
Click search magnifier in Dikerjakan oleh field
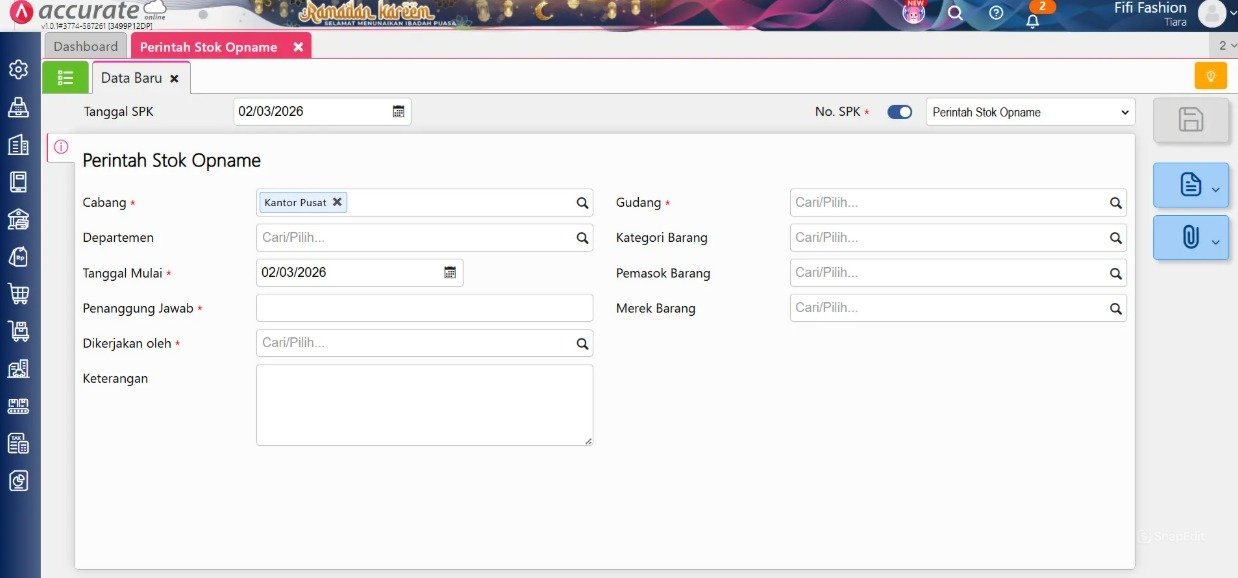582,343
